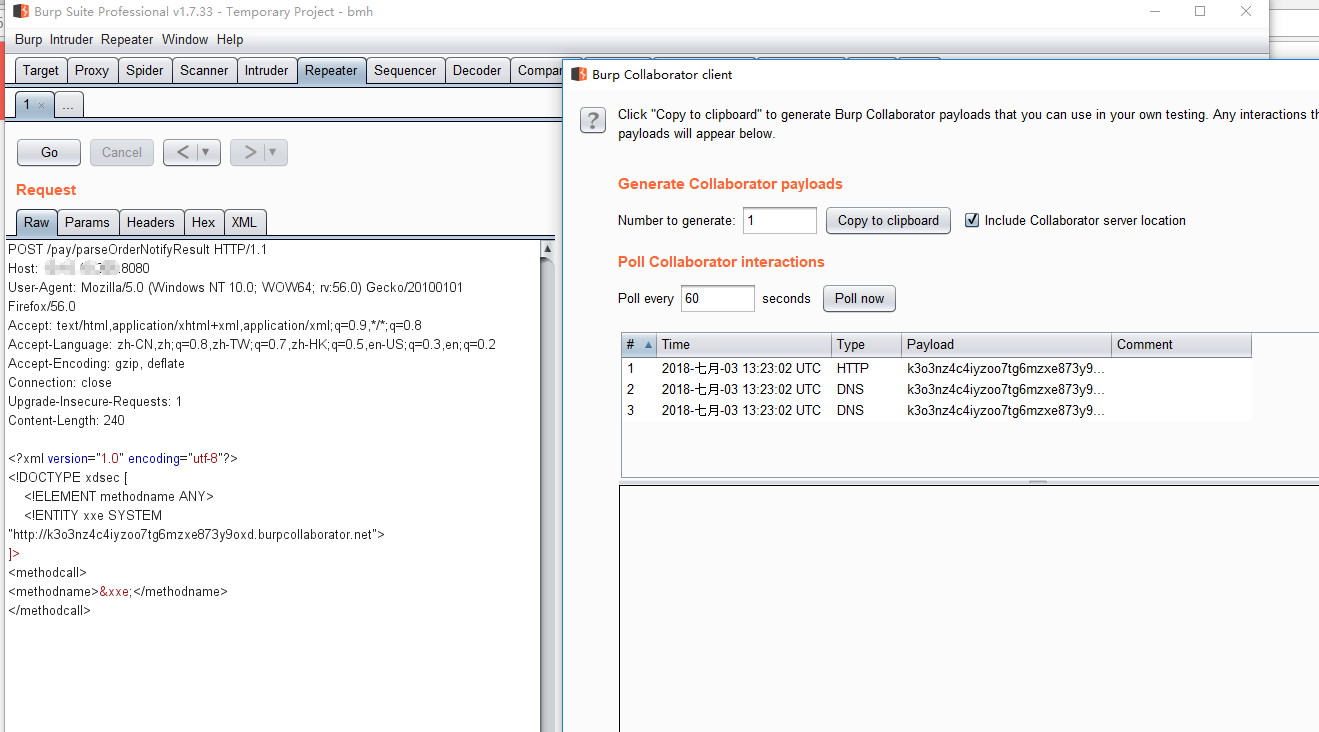Switch to the Decoder tab
1319x732 pixels.
(477, 71)
